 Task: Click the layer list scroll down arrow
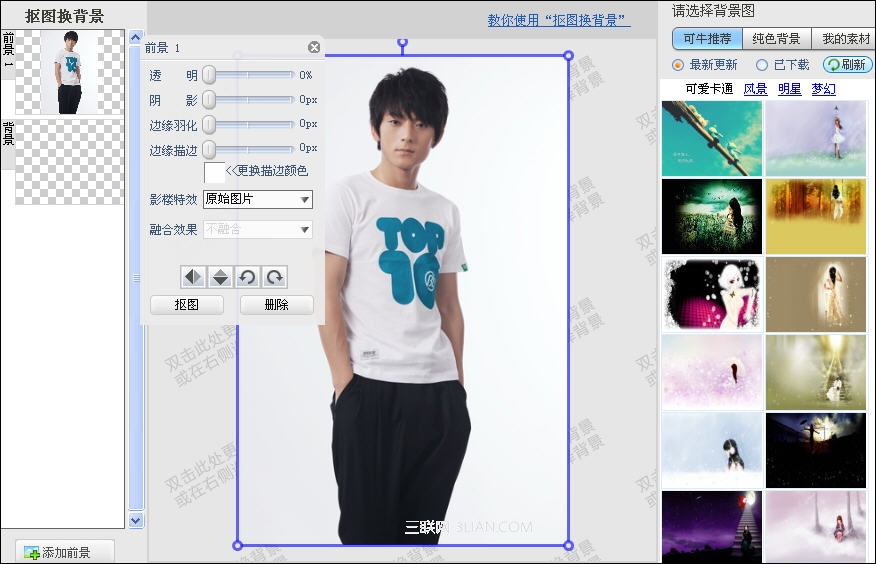point(136,520)
